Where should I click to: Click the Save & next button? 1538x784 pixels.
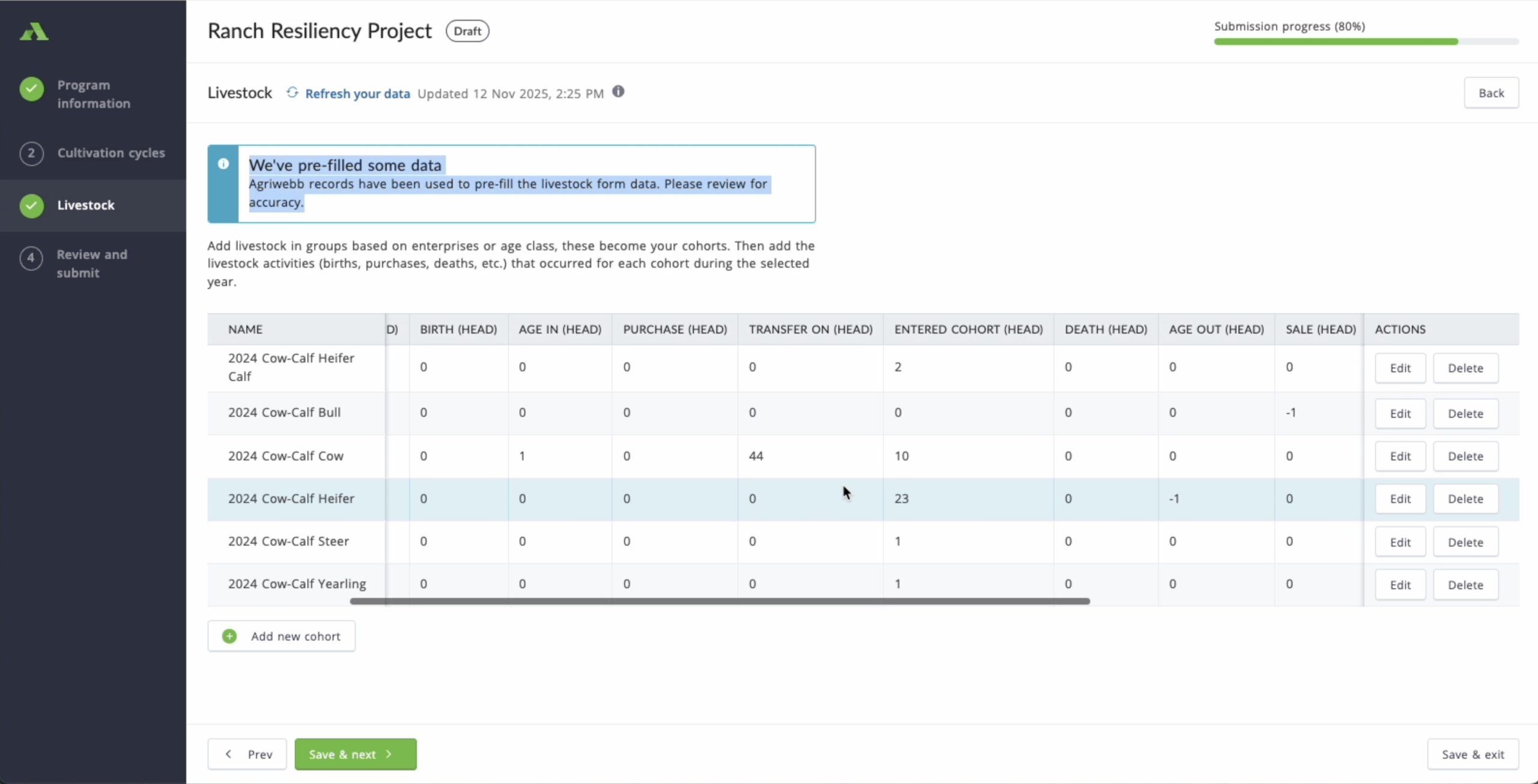(355, 753)
